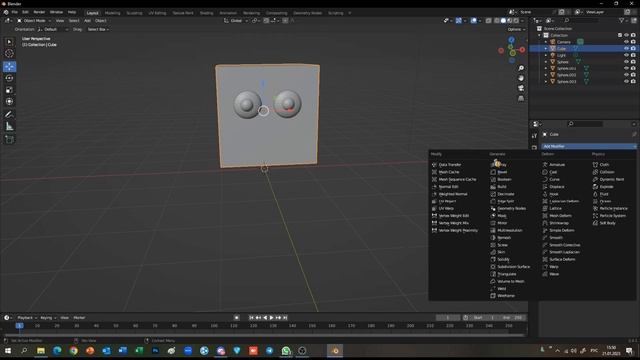This screenshot has width=640, height=360.
Task: Expand the Cube item in outliner
Action: coord(546,48)
